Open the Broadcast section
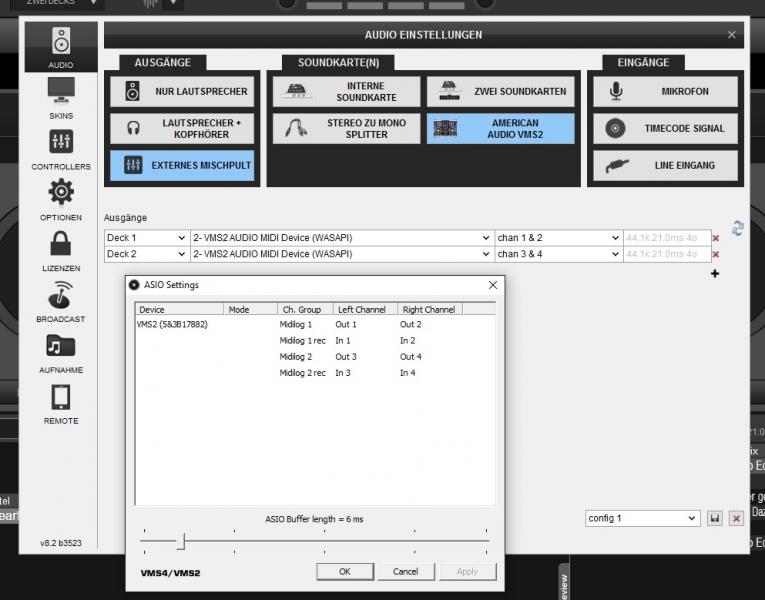765x600 pixels. click(x=61, y=301)
